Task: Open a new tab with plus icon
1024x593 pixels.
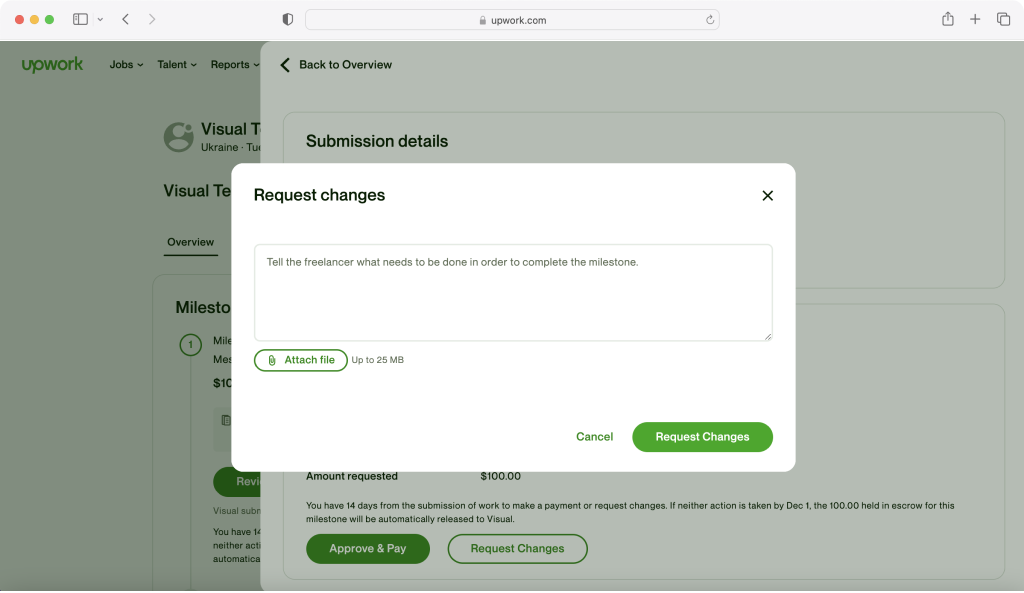Action: [975, 19]
